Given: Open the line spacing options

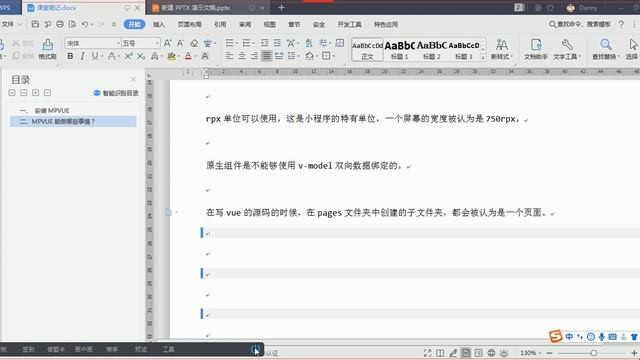Looking at the screenshot, I should coord(292,56).
